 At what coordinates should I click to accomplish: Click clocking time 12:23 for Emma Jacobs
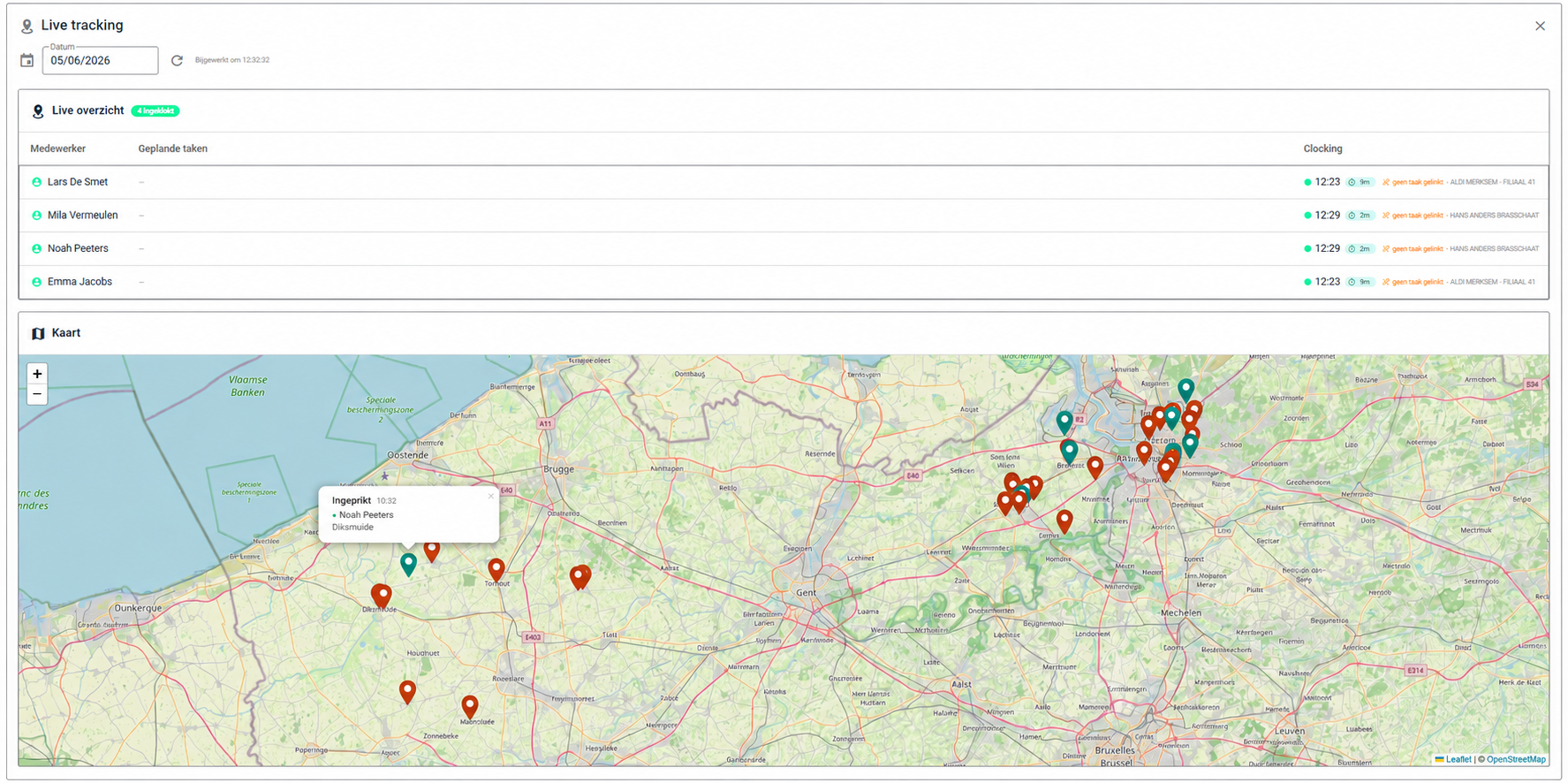1327,282
